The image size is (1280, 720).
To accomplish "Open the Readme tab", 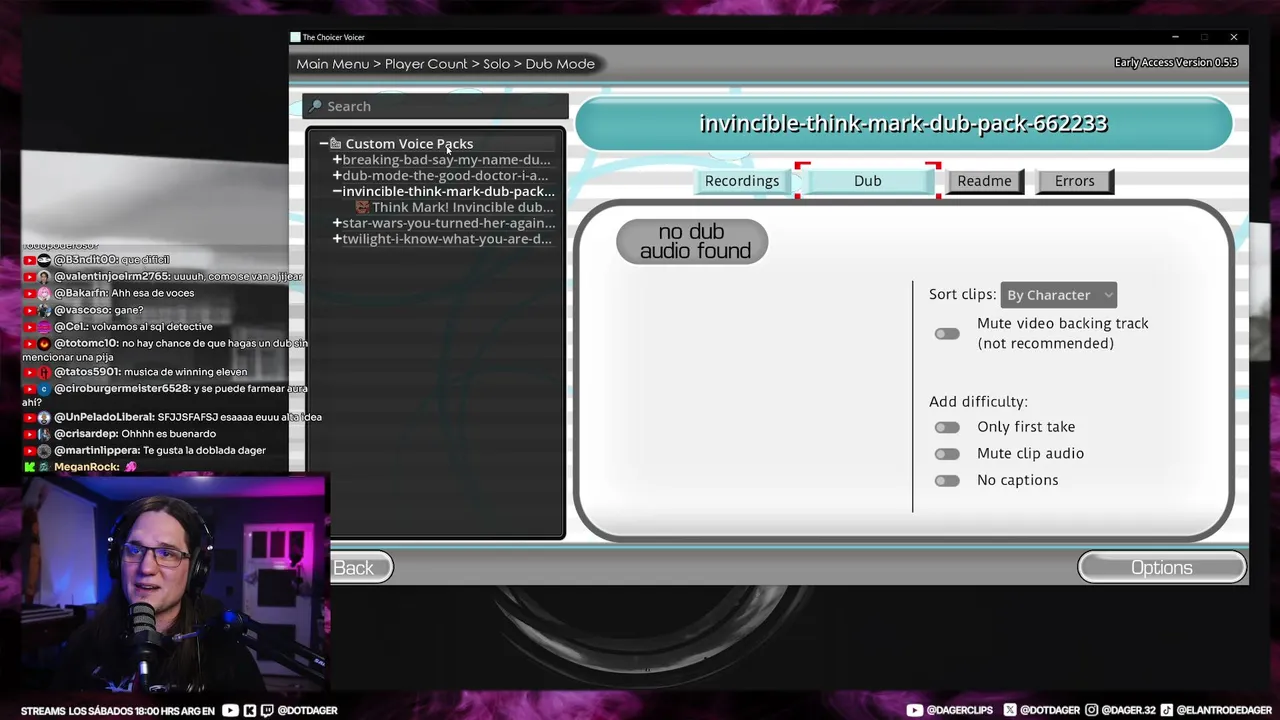I will click(x=984, y=181).
